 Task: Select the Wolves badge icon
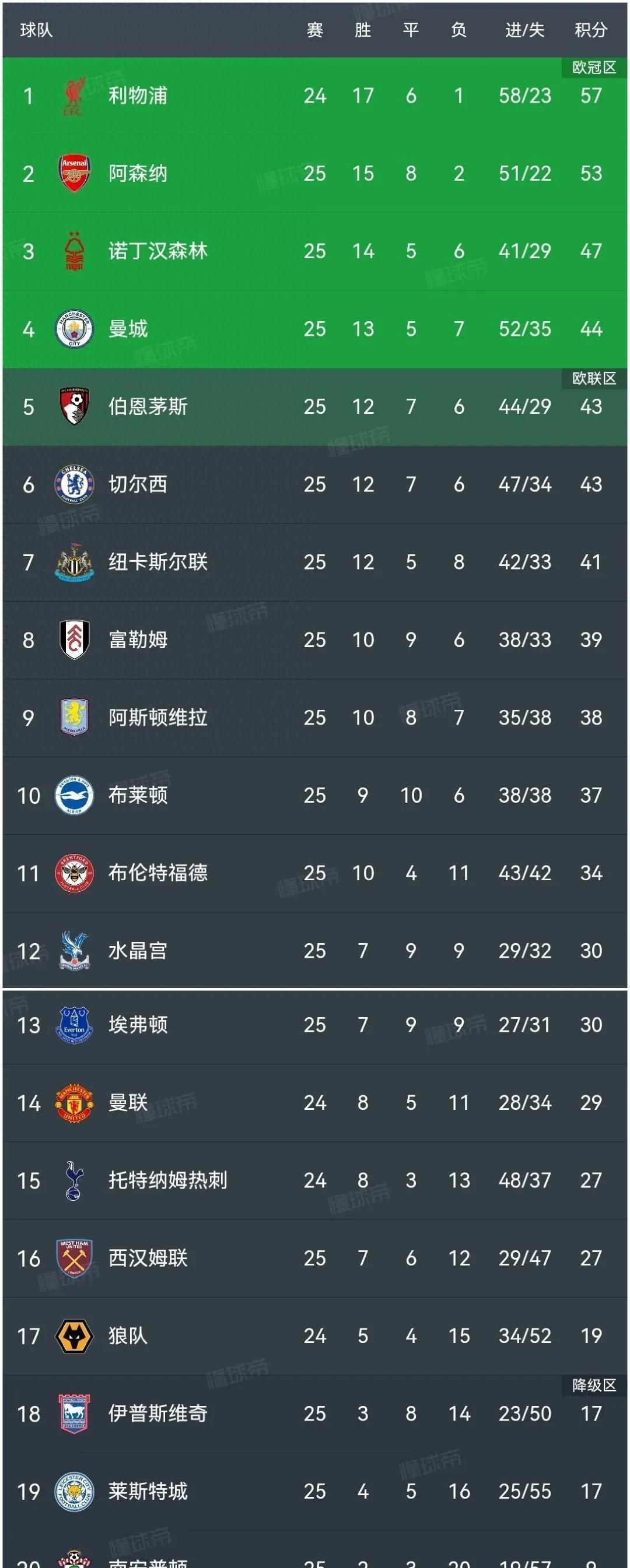(x=73, y=1336)
